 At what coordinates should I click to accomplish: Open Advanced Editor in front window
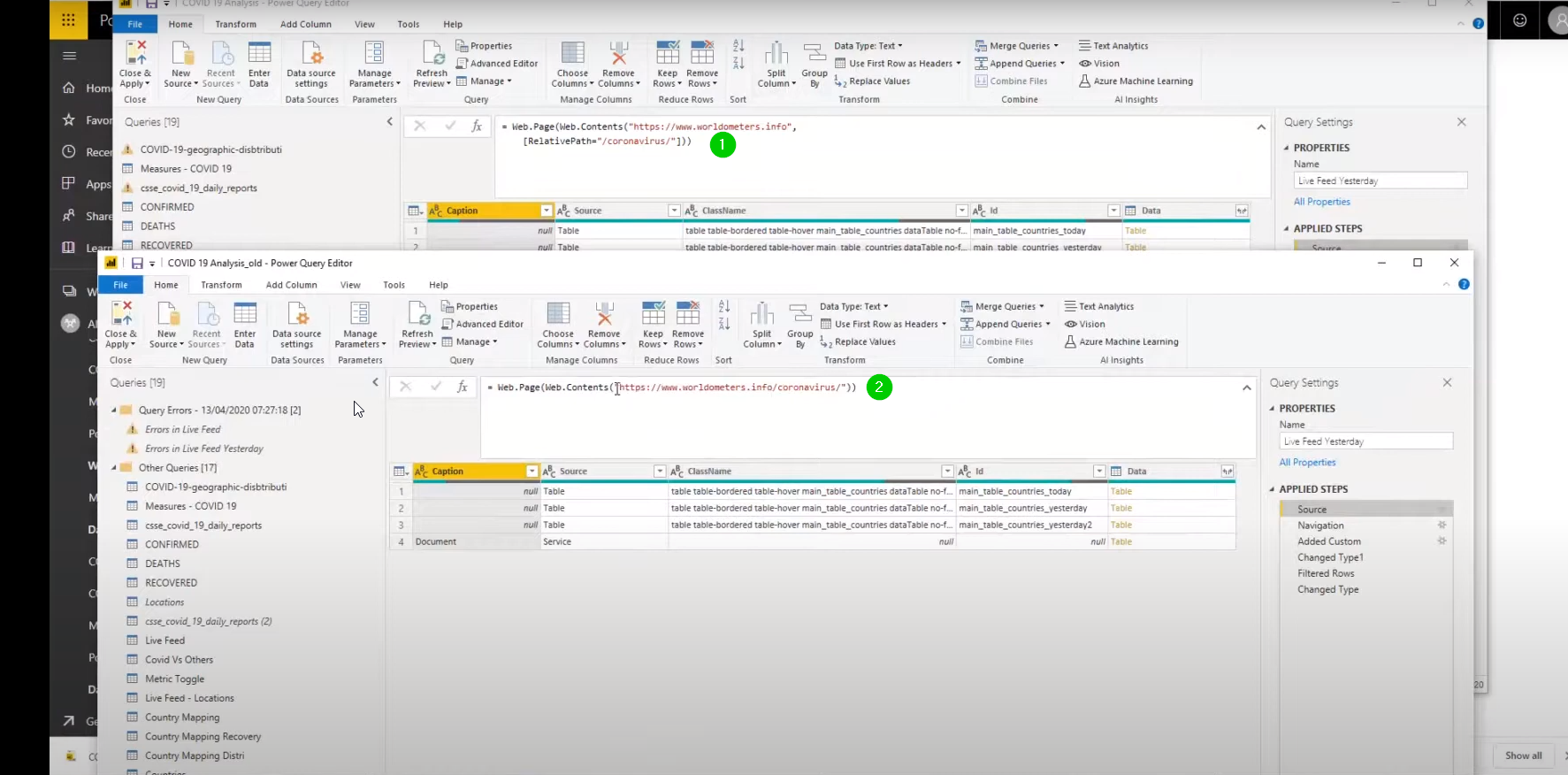point(483,324)
